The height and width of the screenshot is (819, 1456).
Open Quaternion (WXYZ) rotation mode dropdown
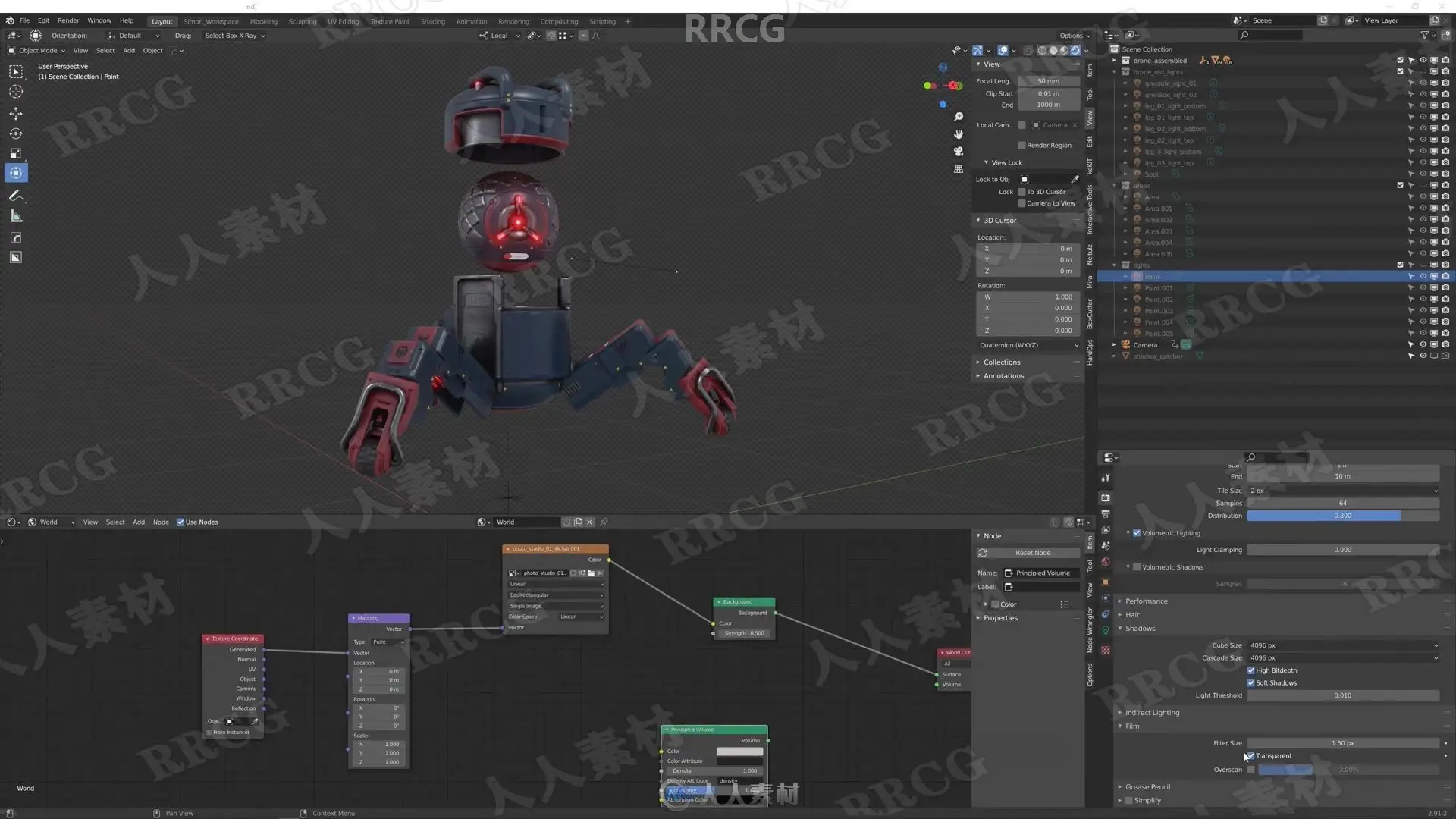click(1028, 346)
